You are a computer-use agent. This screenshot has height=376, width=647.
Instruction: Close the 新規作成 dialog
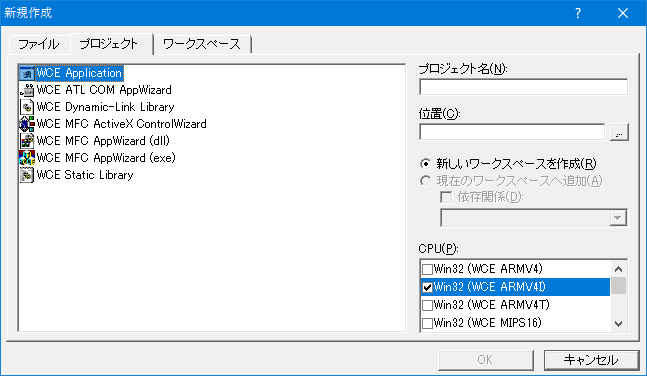click(x=623, y=13)
